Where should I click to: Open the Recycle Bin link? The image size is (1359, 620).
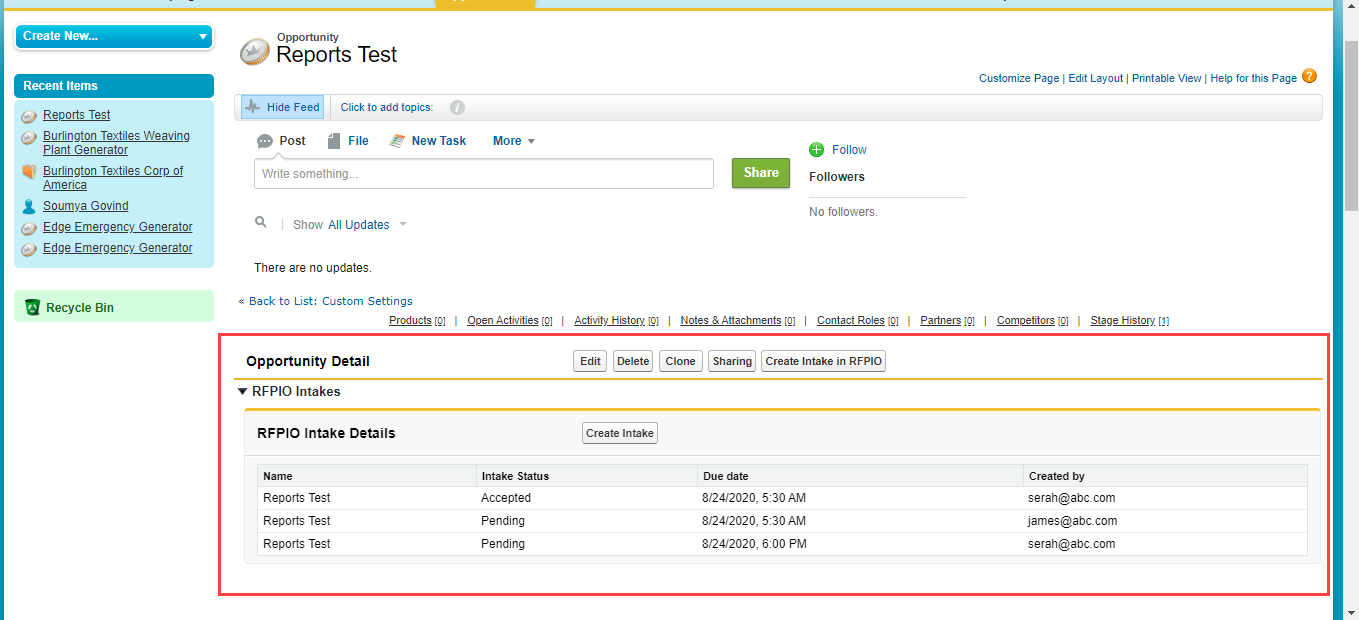click(x=80, y=308)
